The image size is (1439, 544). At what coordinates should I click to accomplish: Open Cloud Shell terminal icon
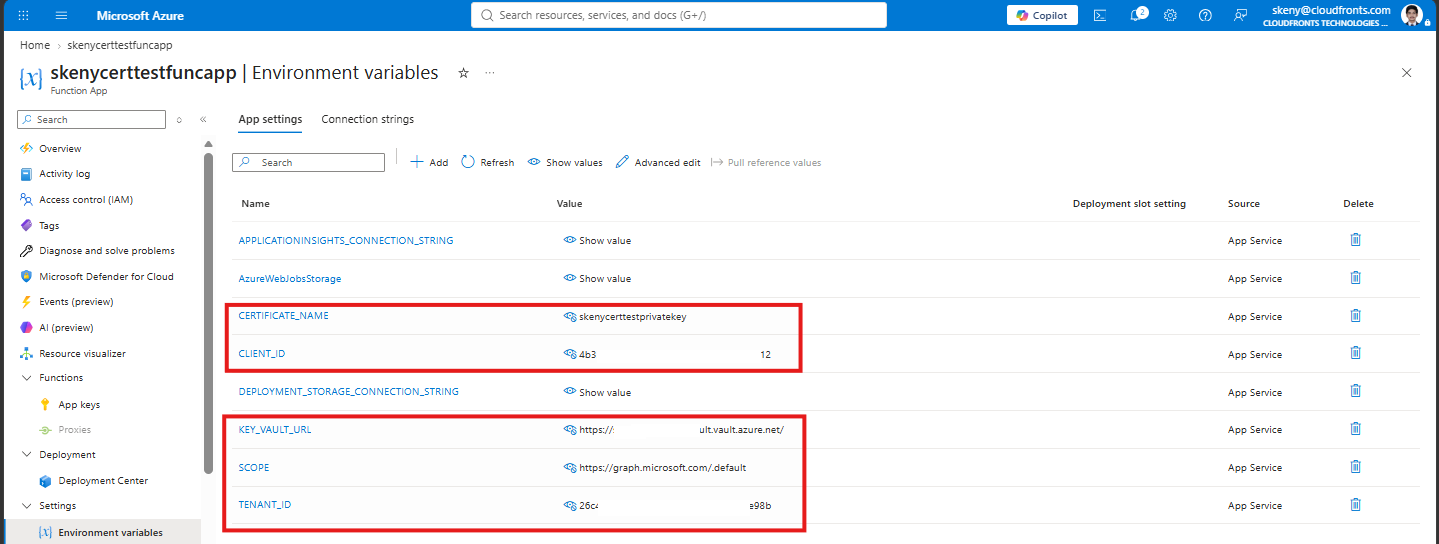[1100, 15]
